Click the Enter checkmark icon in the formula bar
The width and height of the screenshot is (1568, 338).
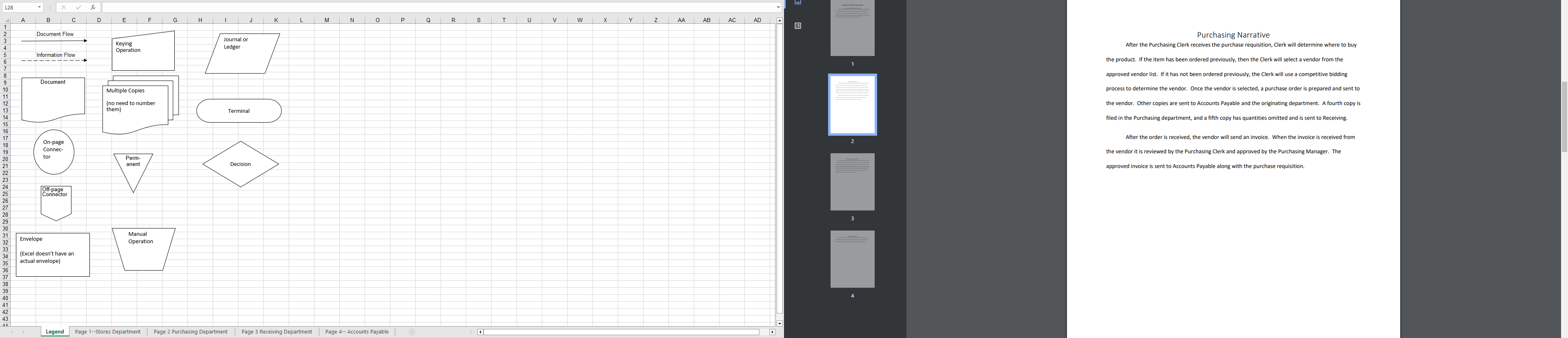pos(78,7)
